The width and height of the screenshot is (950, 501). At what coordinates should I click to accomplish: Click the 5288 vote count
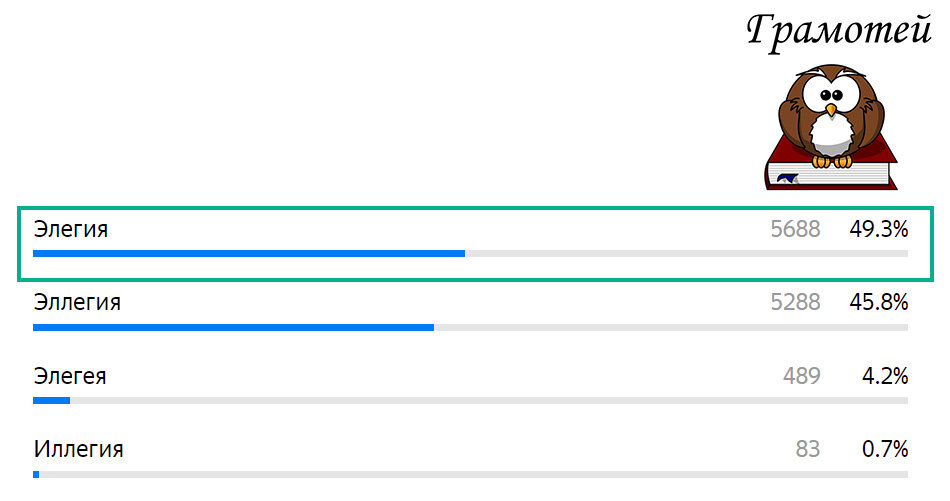tap(796, 302)
